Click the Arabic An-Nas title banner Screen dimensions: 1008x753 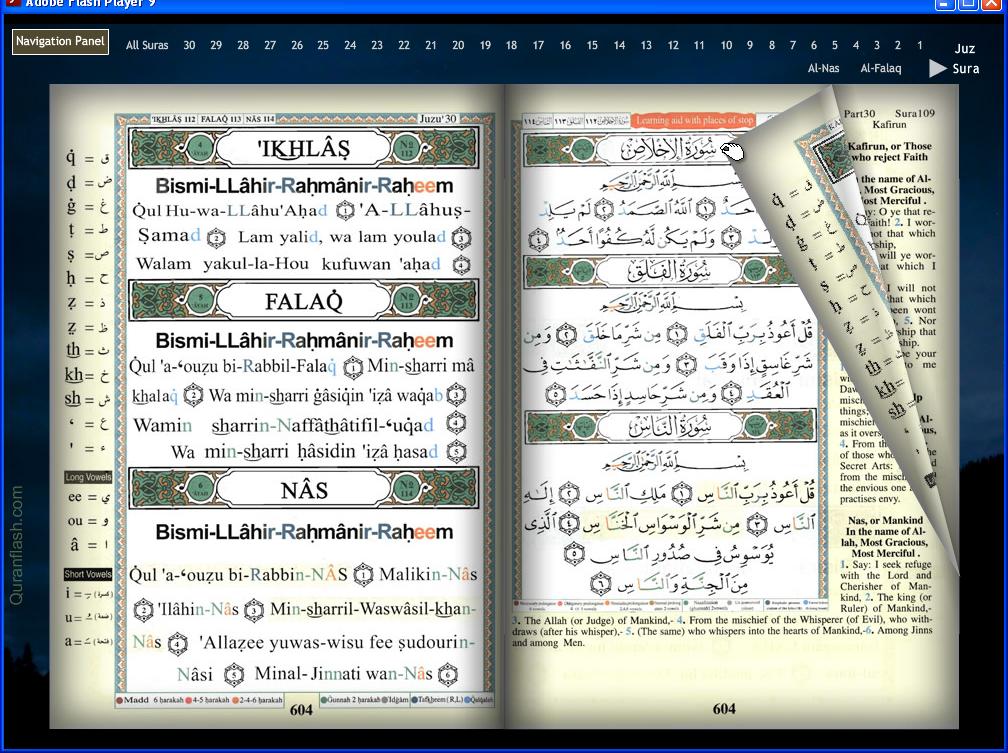point(670,426)
